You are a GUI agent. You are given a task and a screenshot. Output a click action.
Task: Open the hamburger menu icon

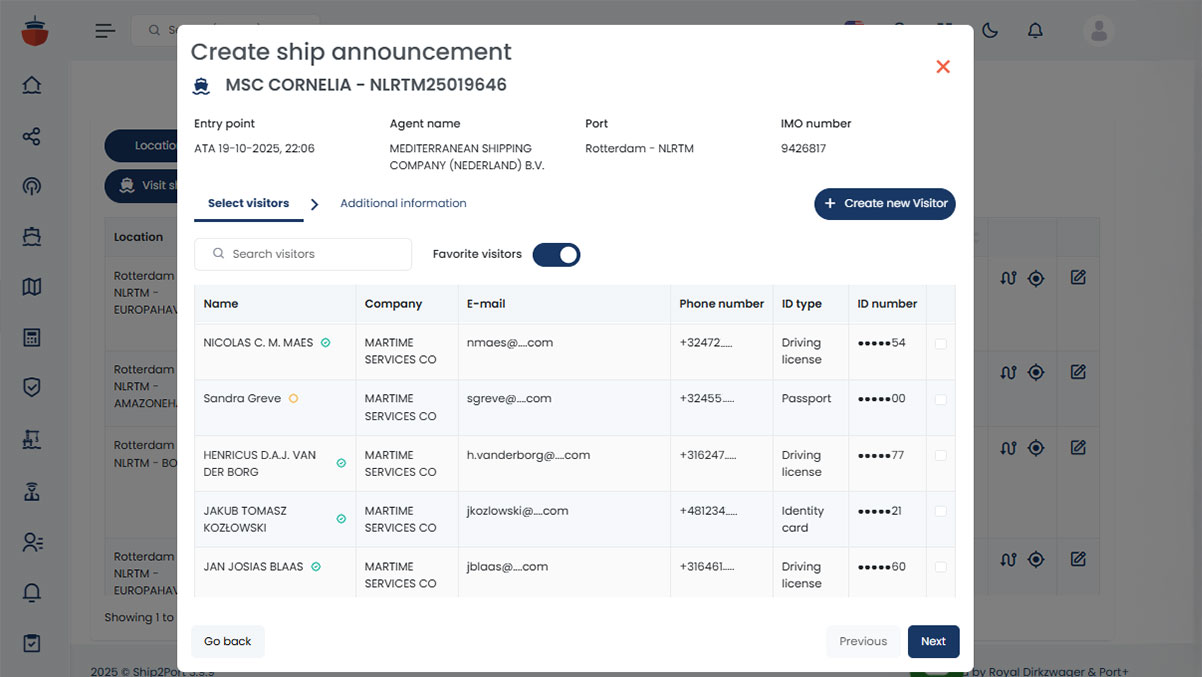105,31
